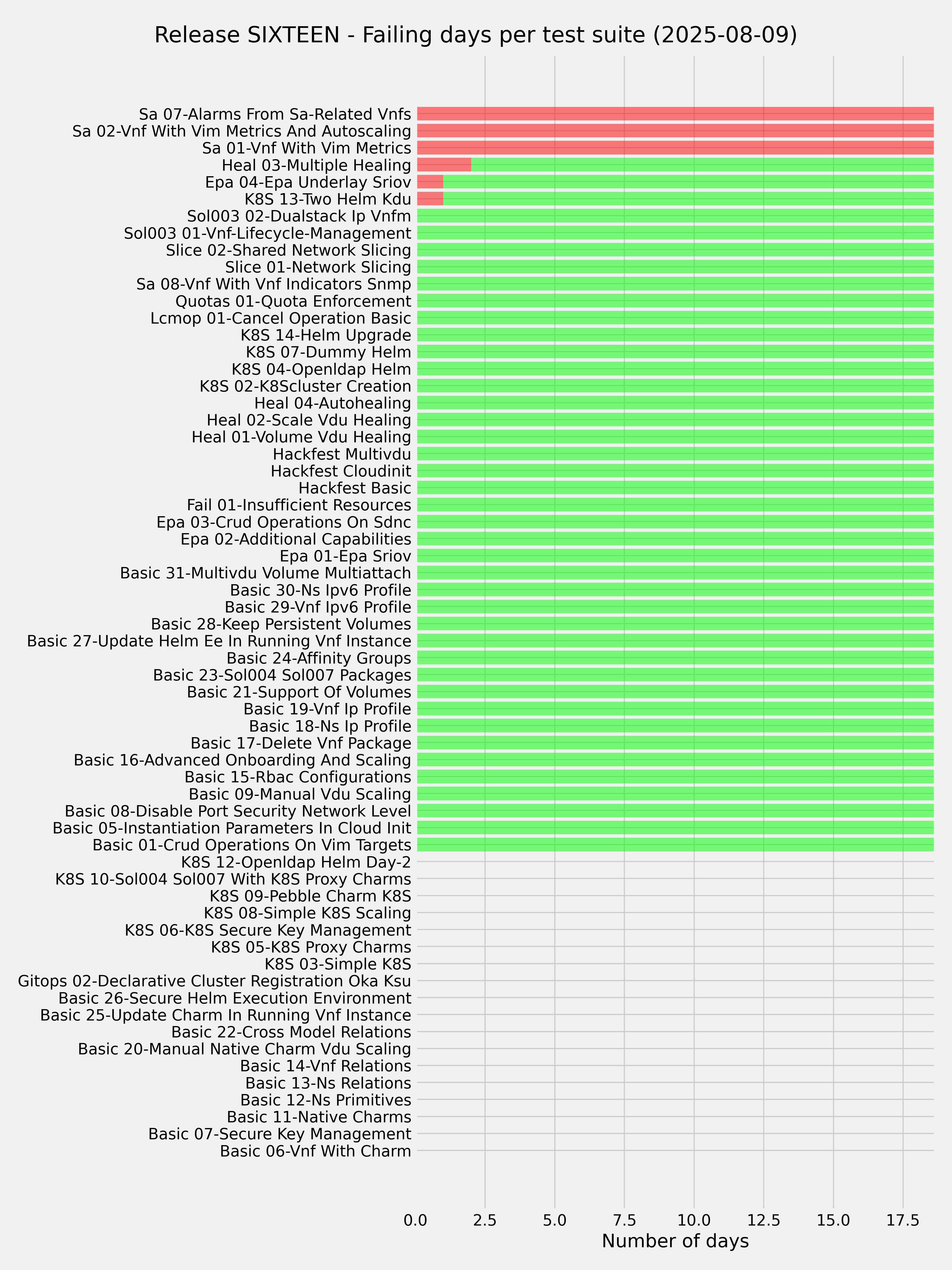The width and height of the screenshot is (952, 1270).
Task: Click the green bar for Basic 01-Crud Operations On Vim Targets
Action: point(675,845)
